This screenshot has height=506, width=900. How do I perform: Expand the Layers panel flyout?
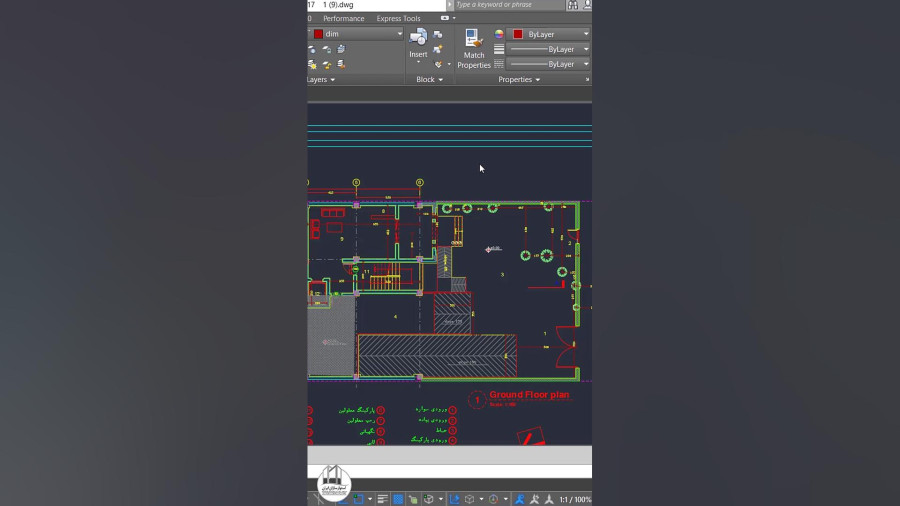pyautogui.click(x=321, y=80)
